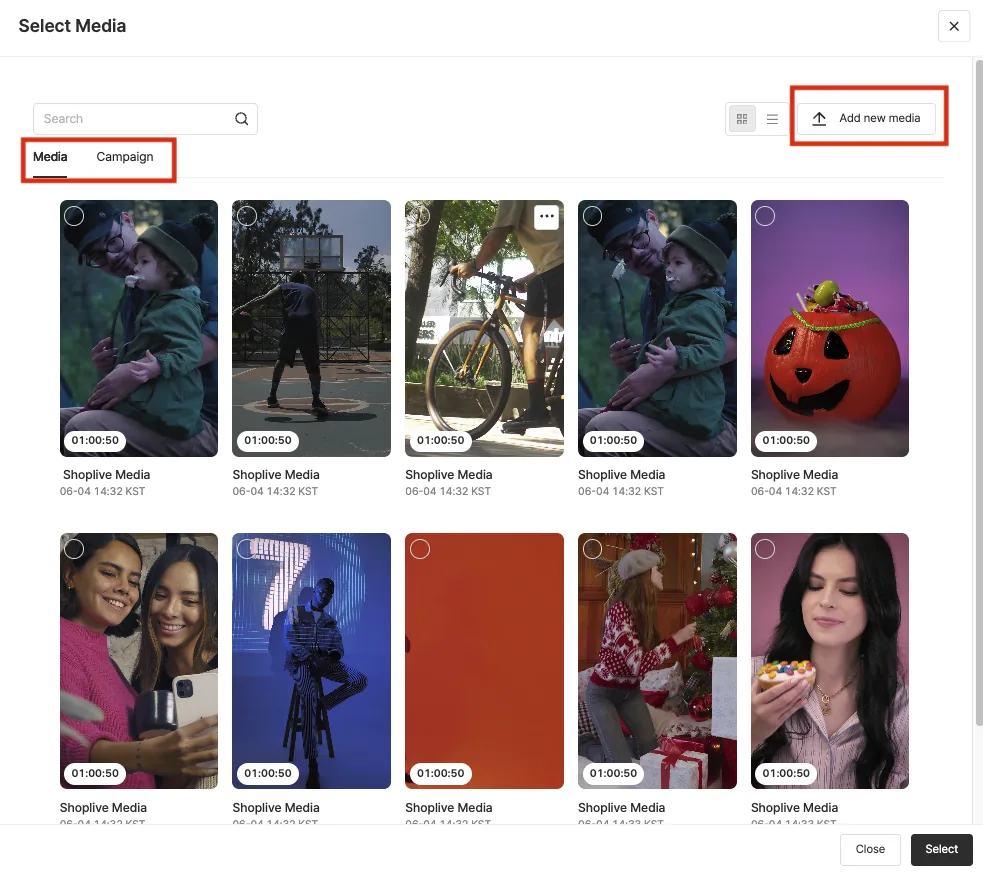
Task: Select the Halloween pumpkin video checkbox
Action: pyautogui.click(x=765, y=216)
